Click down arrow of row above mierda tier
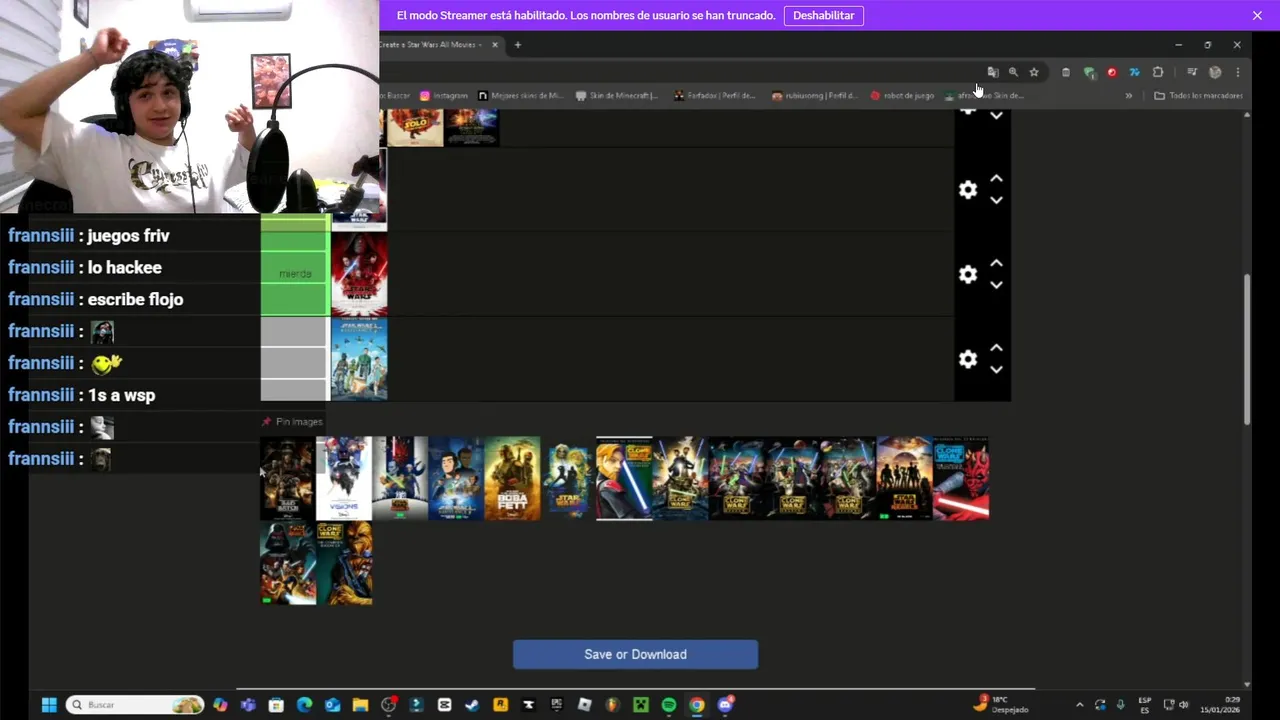This screenshot has width=1280, height=720. [x=996, y=200]
